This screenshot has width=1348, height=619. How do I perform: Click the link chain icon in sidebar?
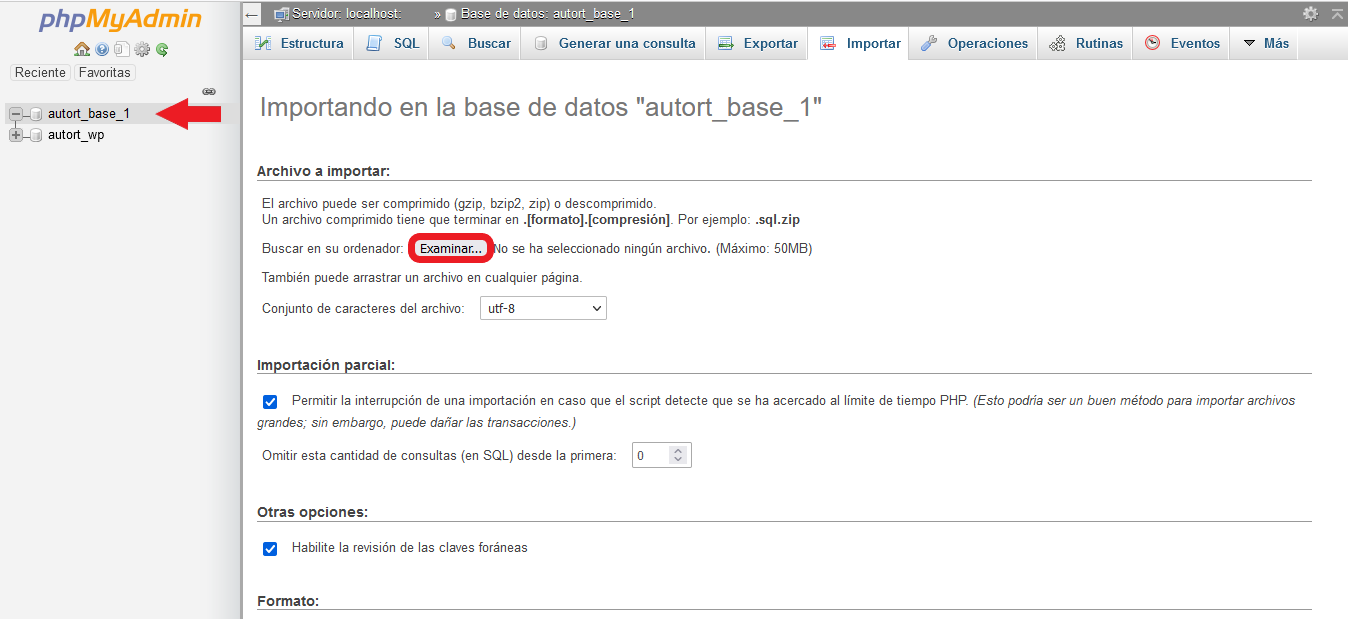209,91
